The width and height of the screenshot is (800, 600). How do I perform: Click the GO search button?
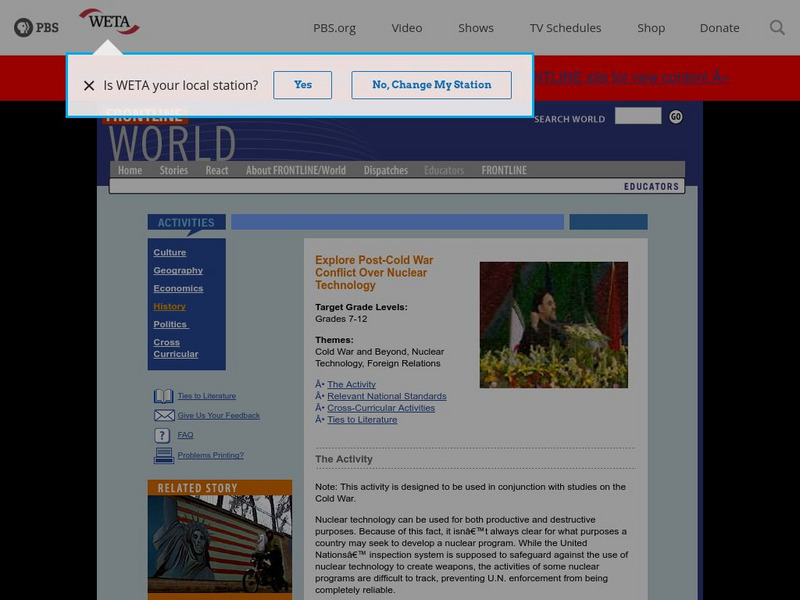(x=676, y=117)
